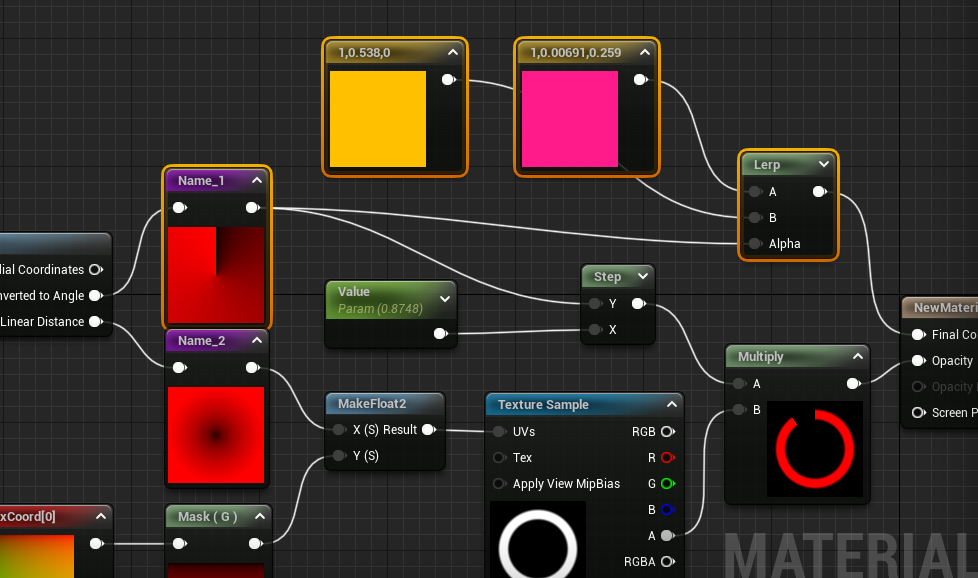Click the Lerp node Alpha input pin
Image resolution: width=978 pixels, height=578 pixels.
tap(755, 244)
